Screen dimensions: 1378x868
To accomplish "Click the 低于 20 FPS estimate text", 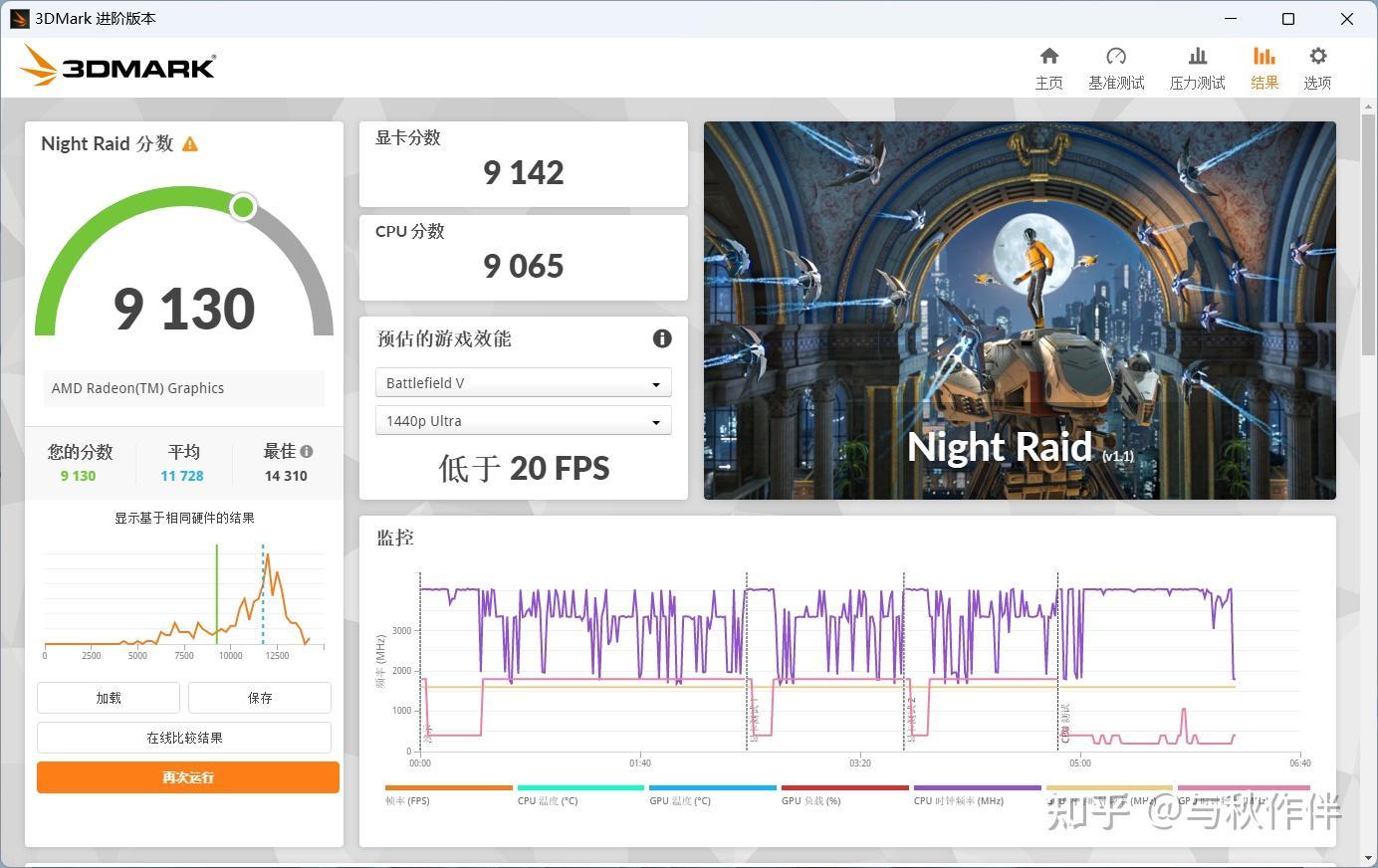I will [x=524, y=468].
